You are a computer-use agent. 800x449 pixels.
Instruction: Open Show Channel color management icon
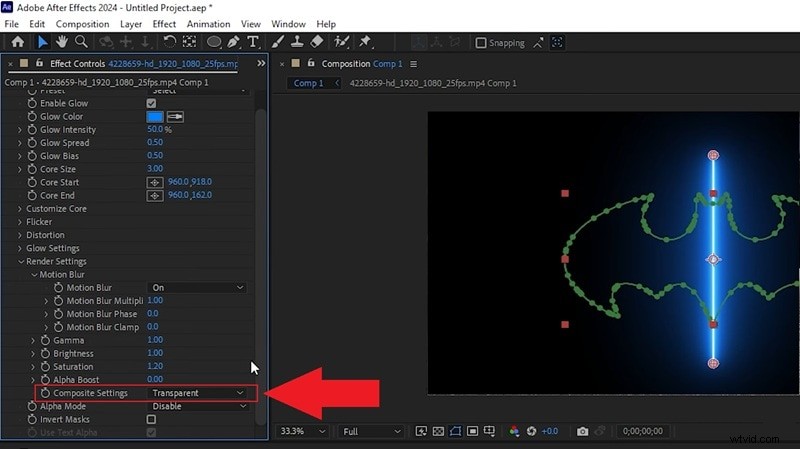click(x=514, y=432)
